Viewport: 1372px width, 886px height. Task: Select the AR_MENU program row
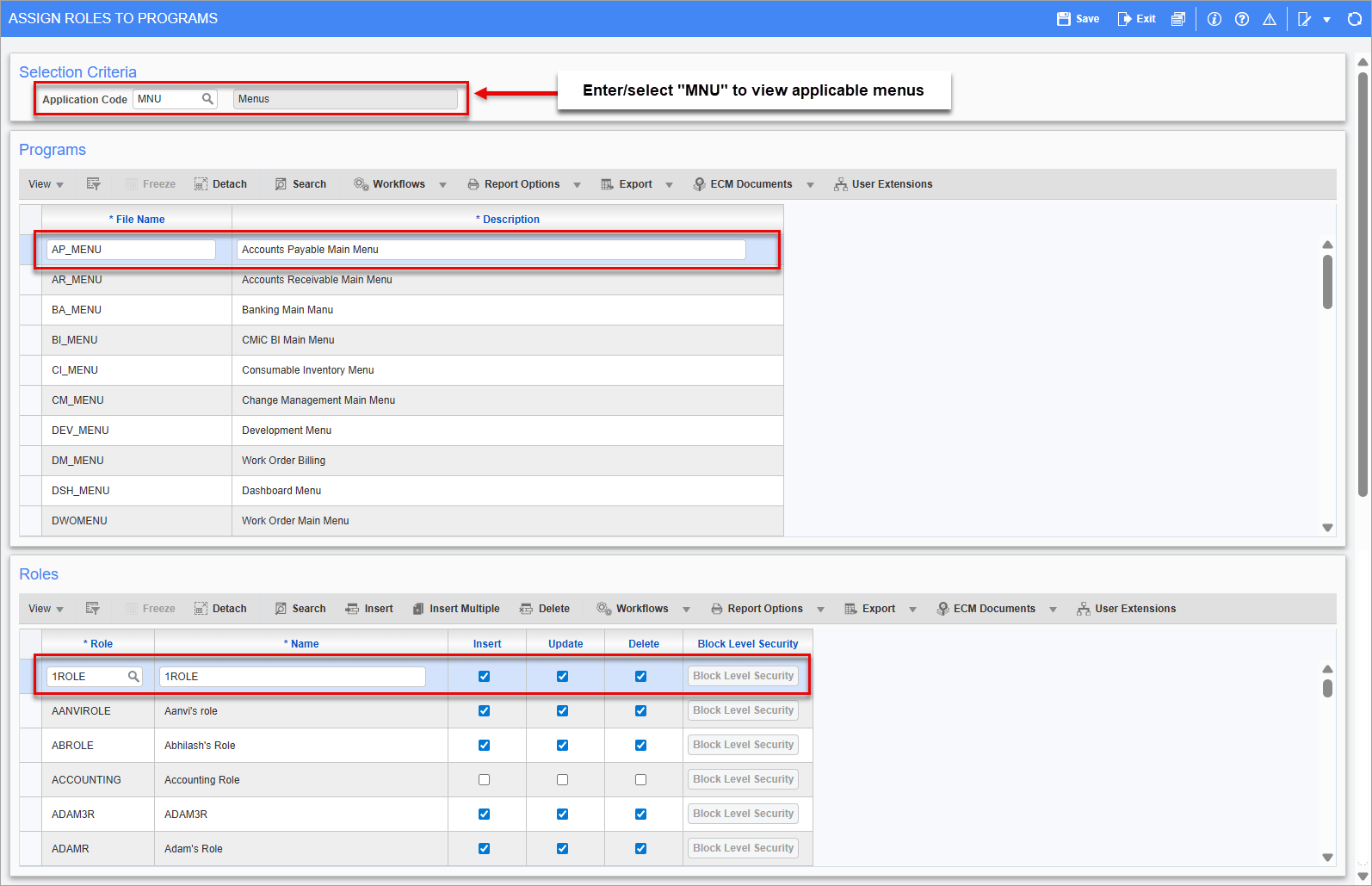pyautogui.click(x=401, y=280)
